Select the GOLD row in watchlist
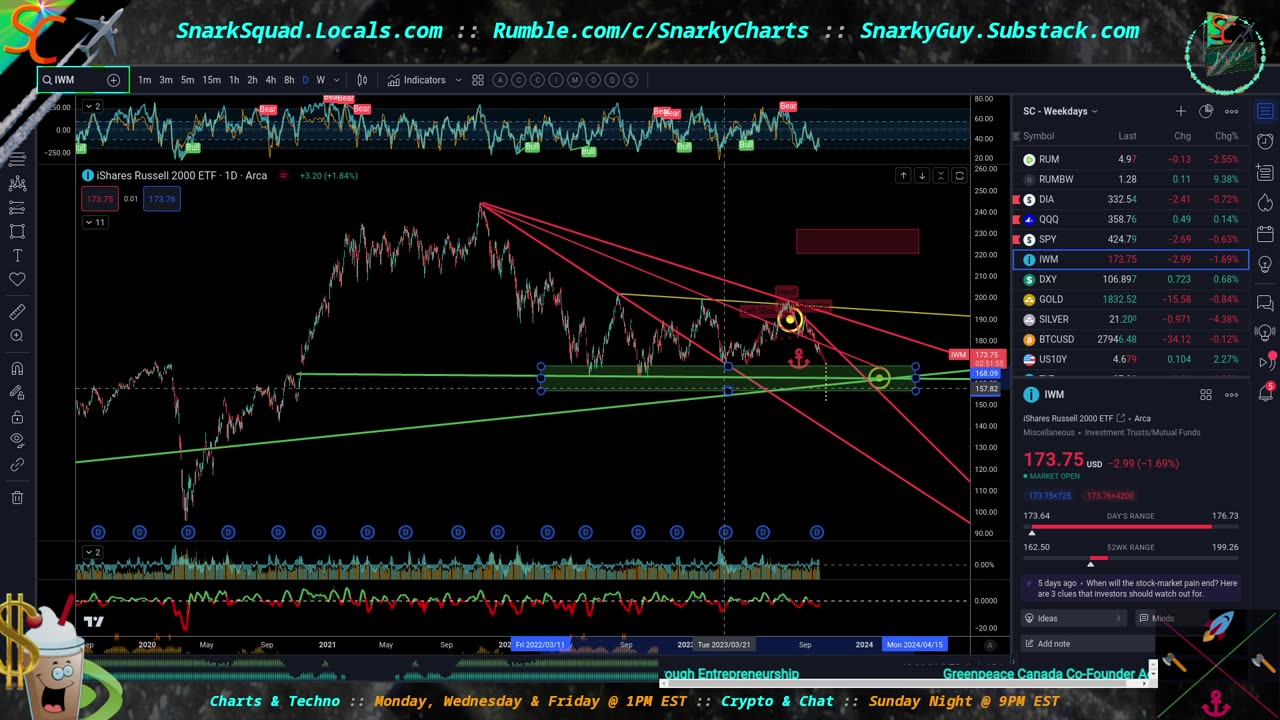The image size is (1280, 720). (1131, 299)
